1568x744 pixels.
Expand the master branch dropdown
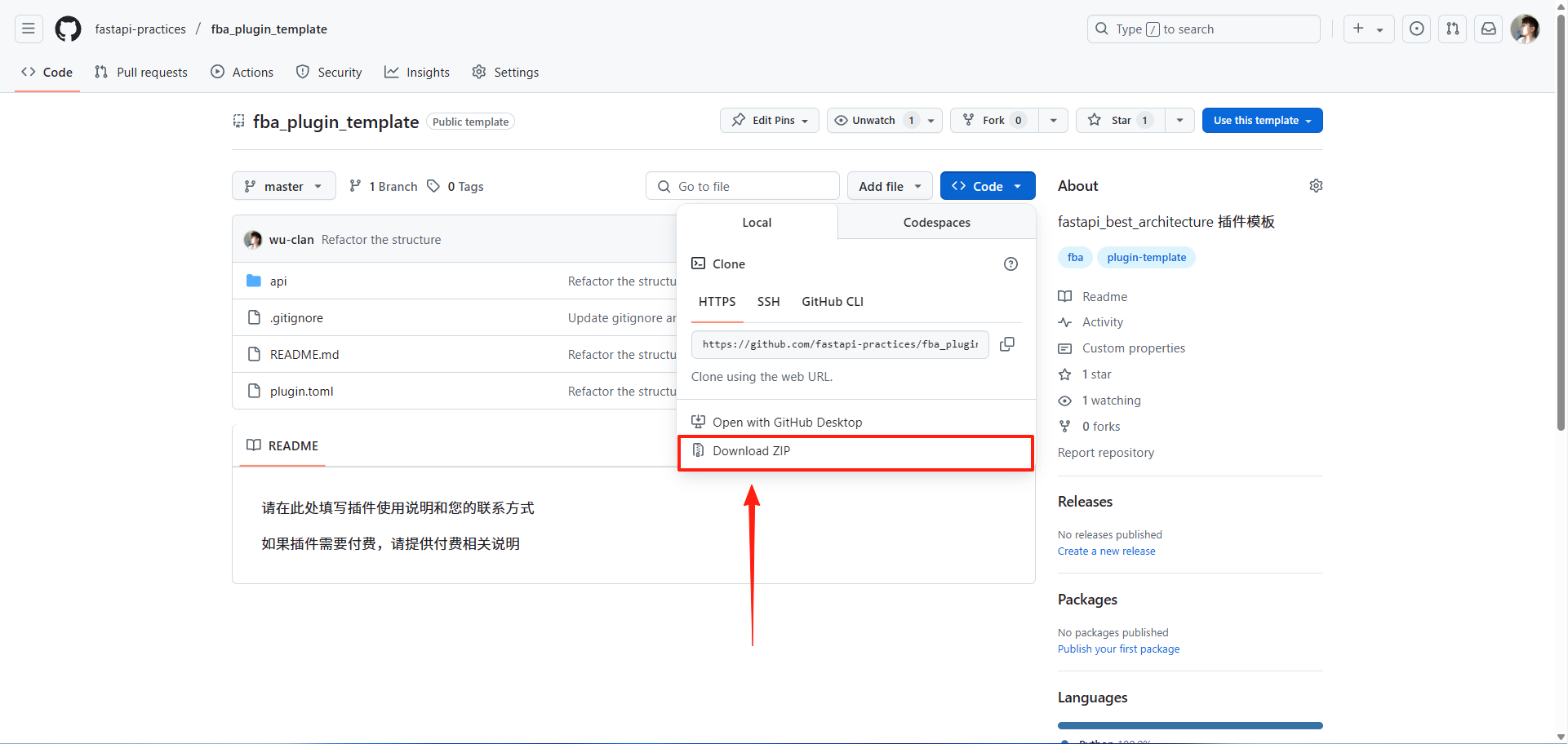click(283, 186)
